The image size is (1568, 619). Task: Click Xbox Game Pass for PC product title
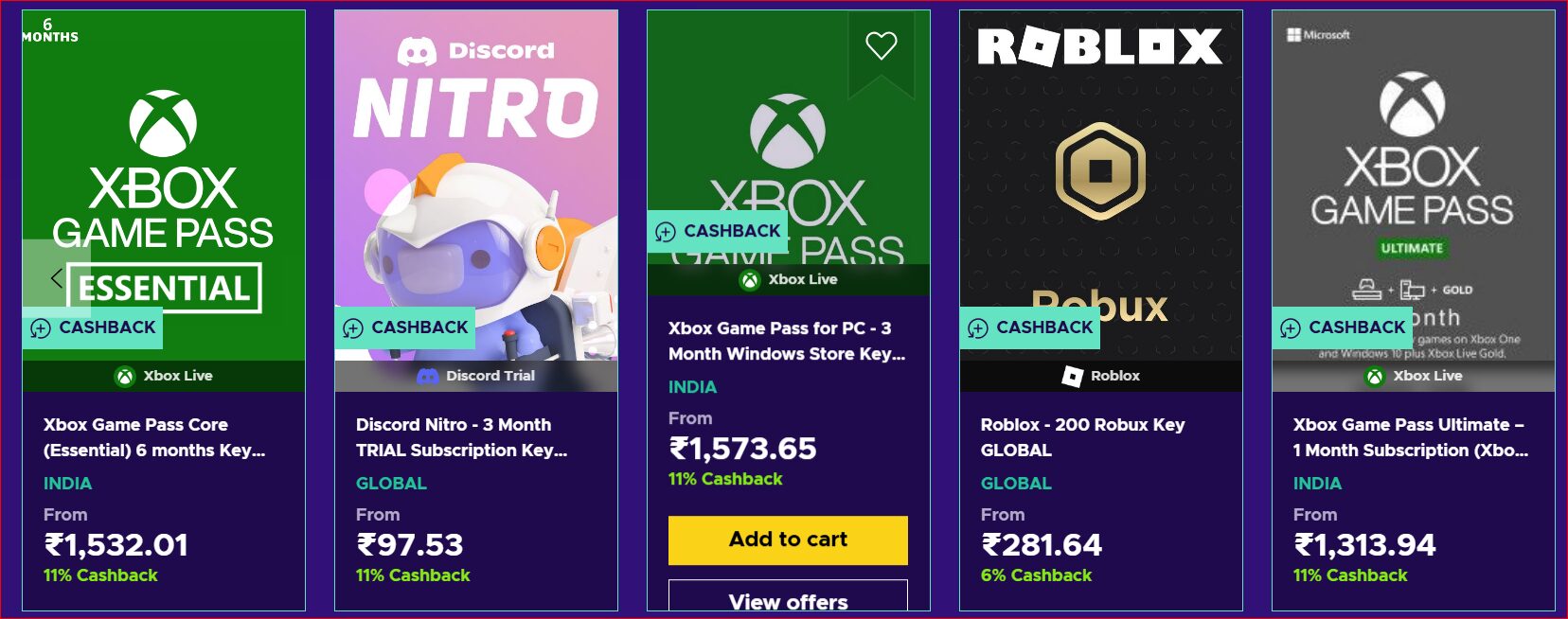pos(786,341)
